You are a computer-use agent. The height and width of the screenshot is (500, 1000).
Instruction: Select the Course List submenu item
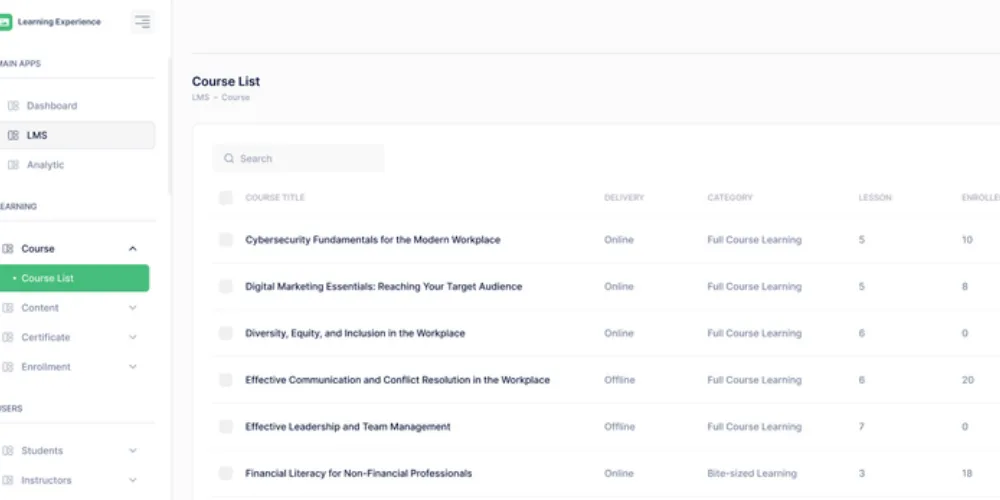pyautogui.click(x=73, y=278)
